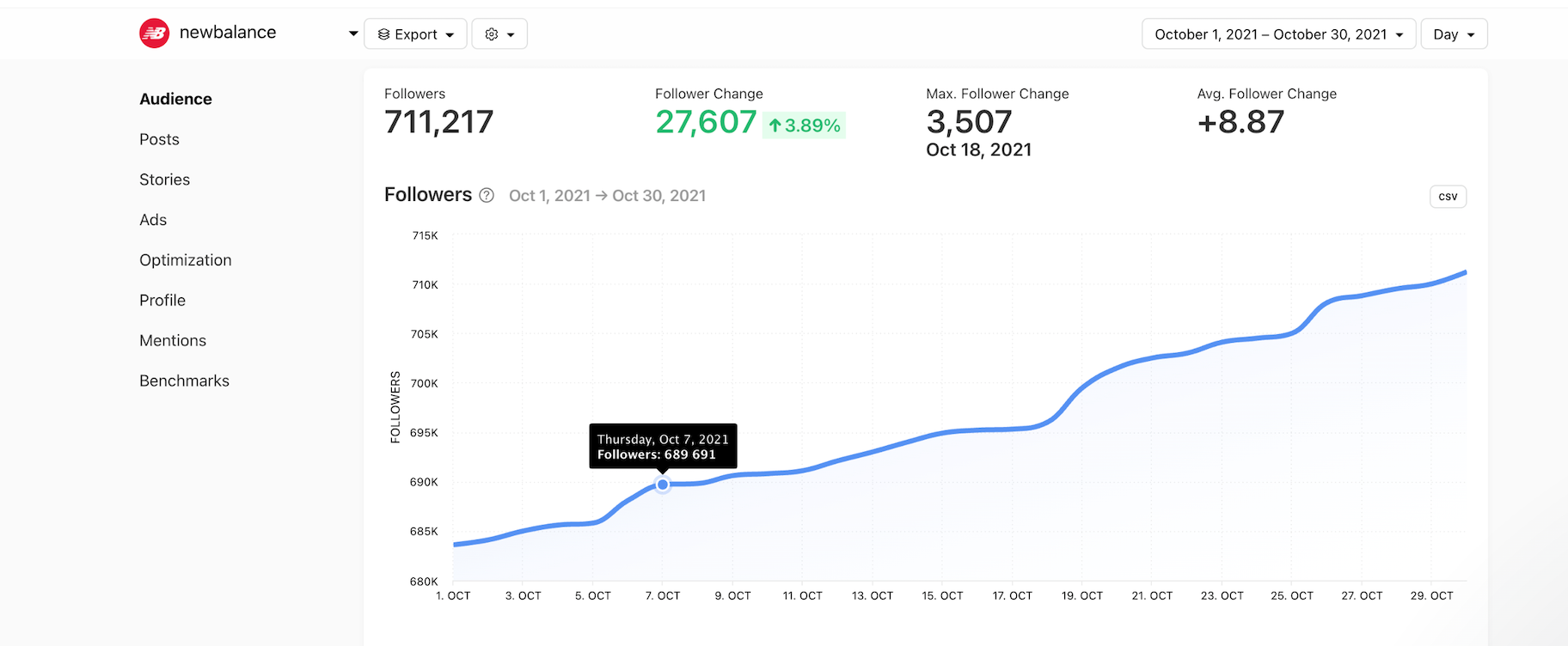The width and height of the screenshot is (1568, 646).
Task: Select Optimization in the sidebar
Action: click(186, 260)
